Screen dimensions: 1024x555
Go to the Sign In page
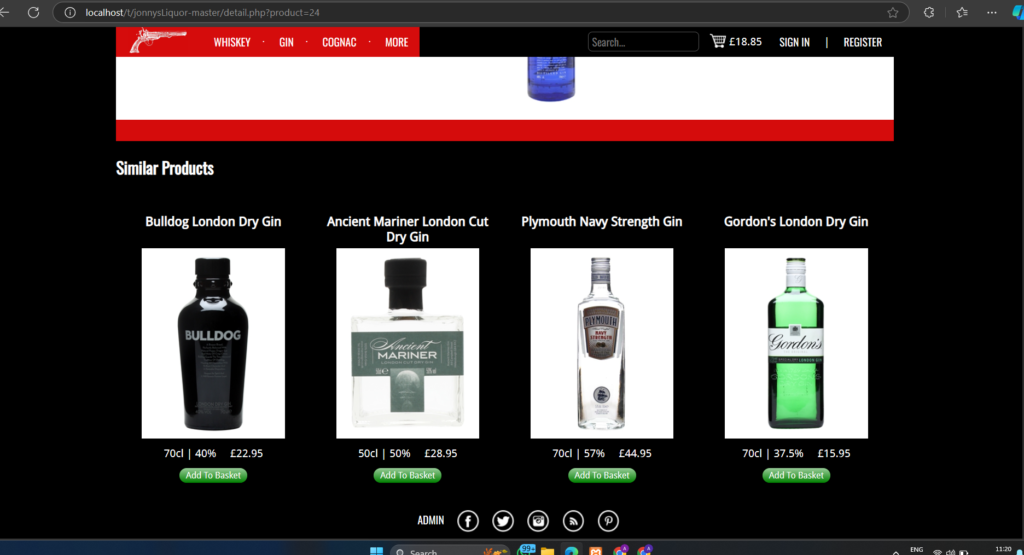click(x=794, y=42)
